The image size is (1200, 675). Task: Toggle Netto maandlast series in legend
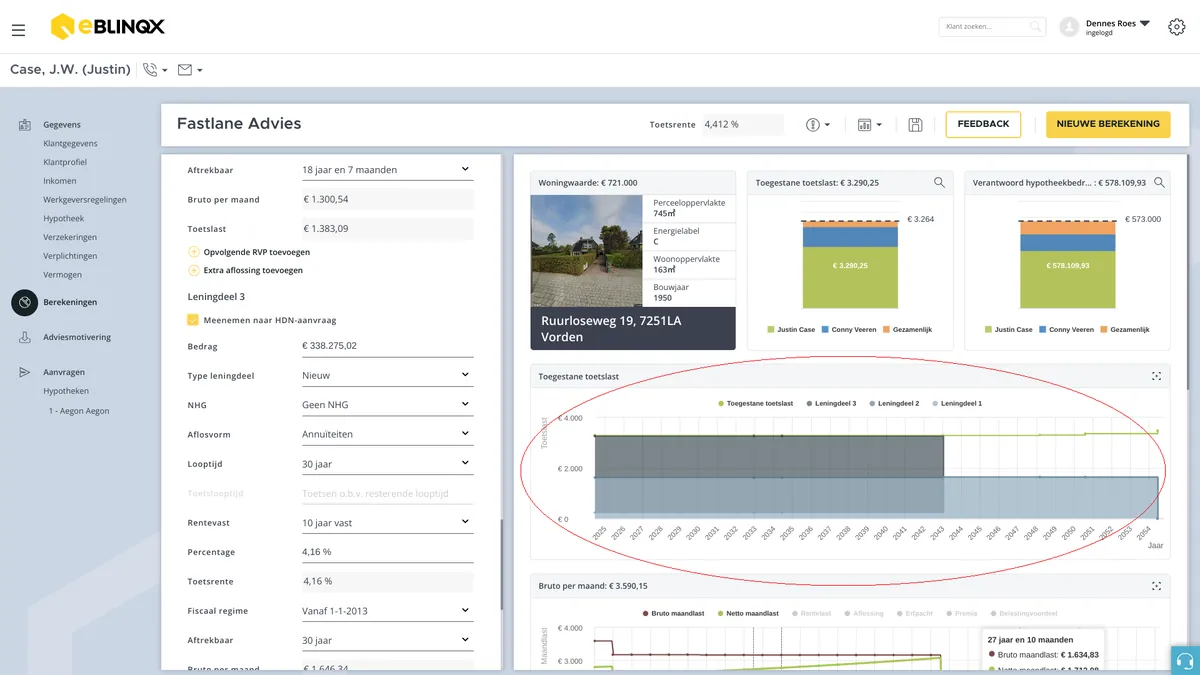coord(747,613)
